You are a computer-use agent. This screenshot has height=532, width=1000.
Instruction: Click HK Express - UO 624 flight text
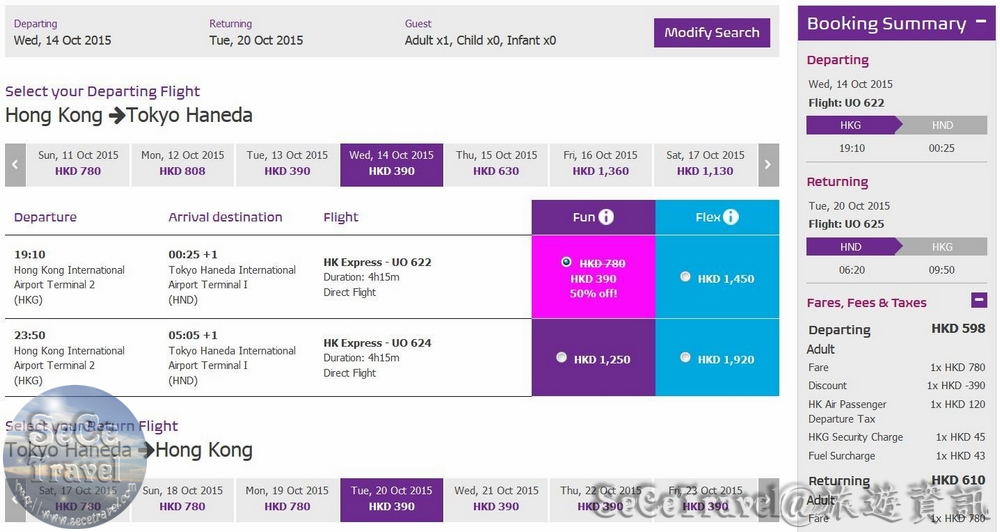[x=378, y=343]
